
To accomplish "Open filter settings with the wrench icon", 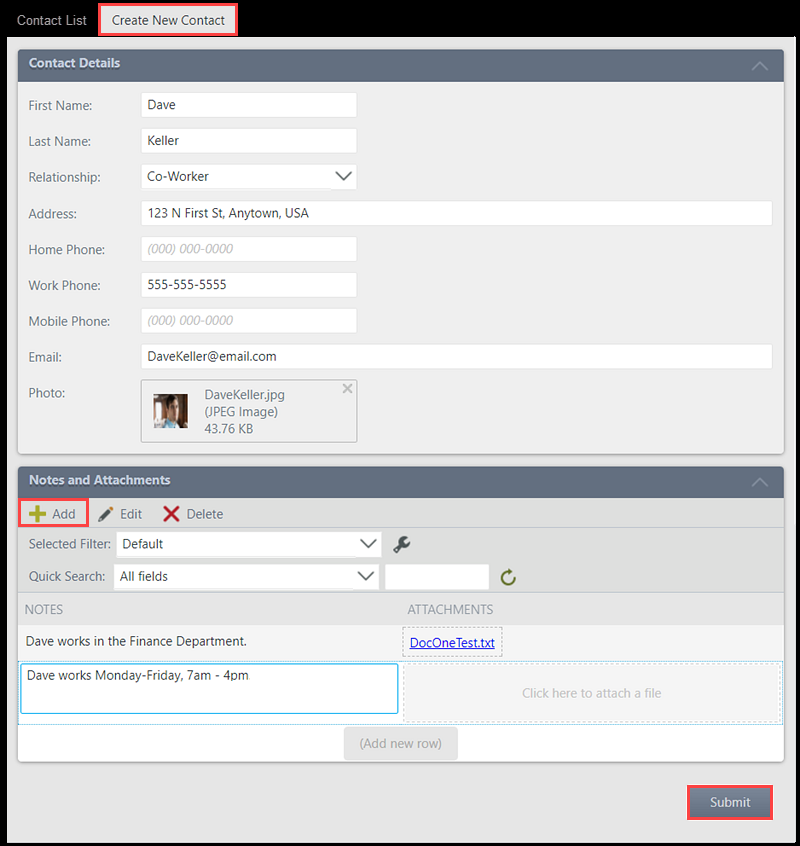I will [403, 544].
